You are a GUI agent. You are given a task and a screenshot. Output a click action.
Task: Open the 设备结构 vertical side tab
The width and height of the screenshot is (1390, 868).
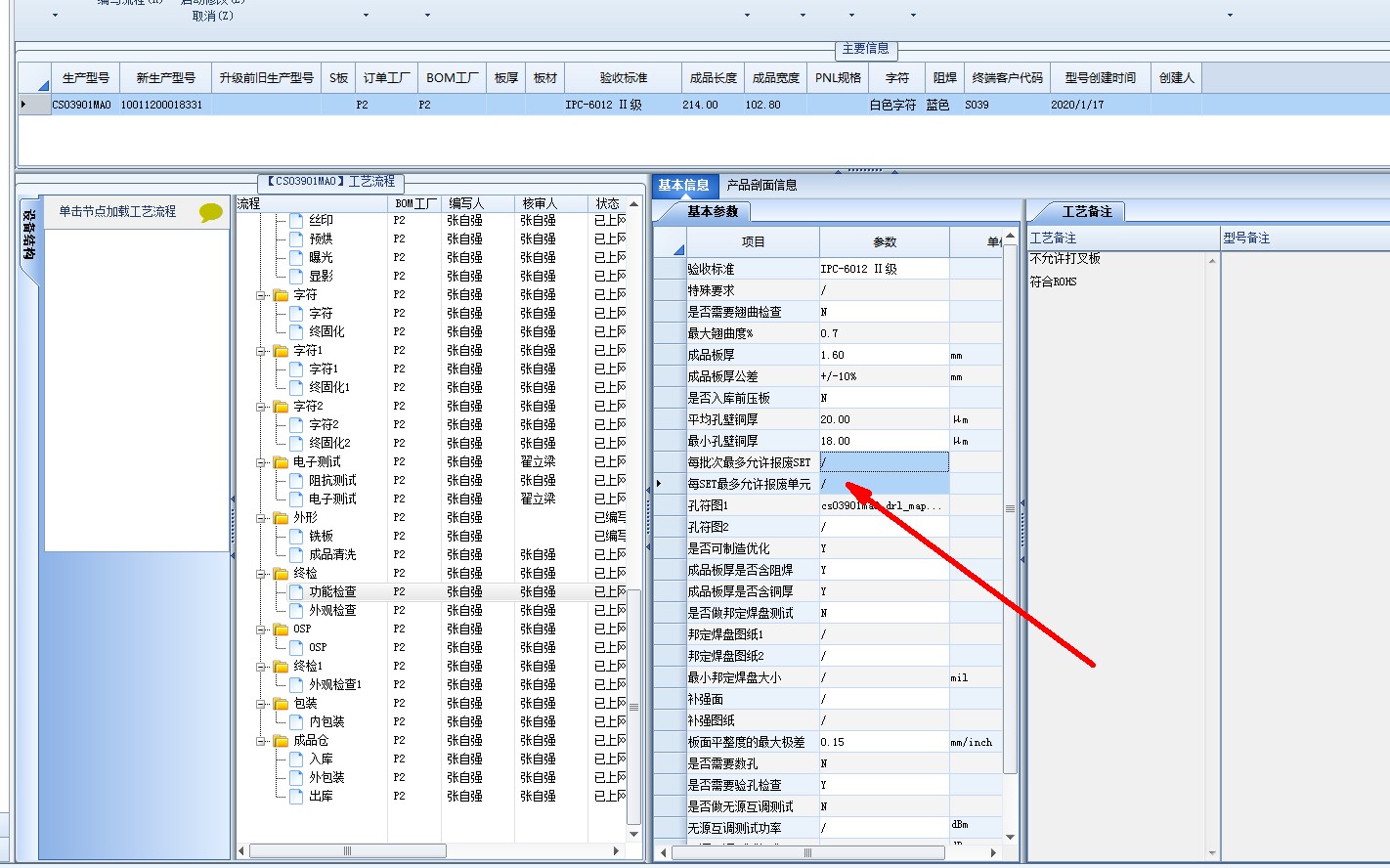[29, 236]
